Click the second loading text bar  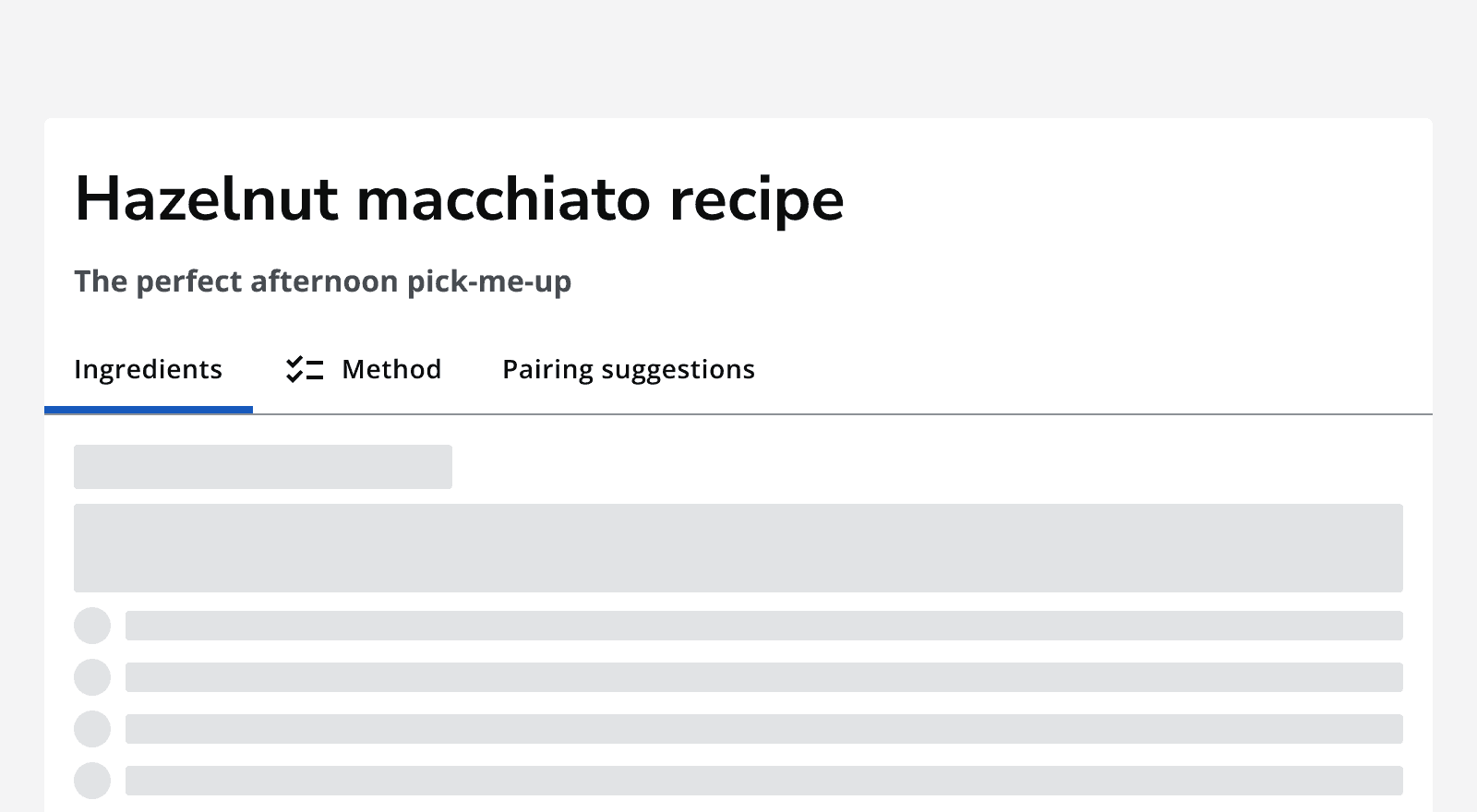766,677
